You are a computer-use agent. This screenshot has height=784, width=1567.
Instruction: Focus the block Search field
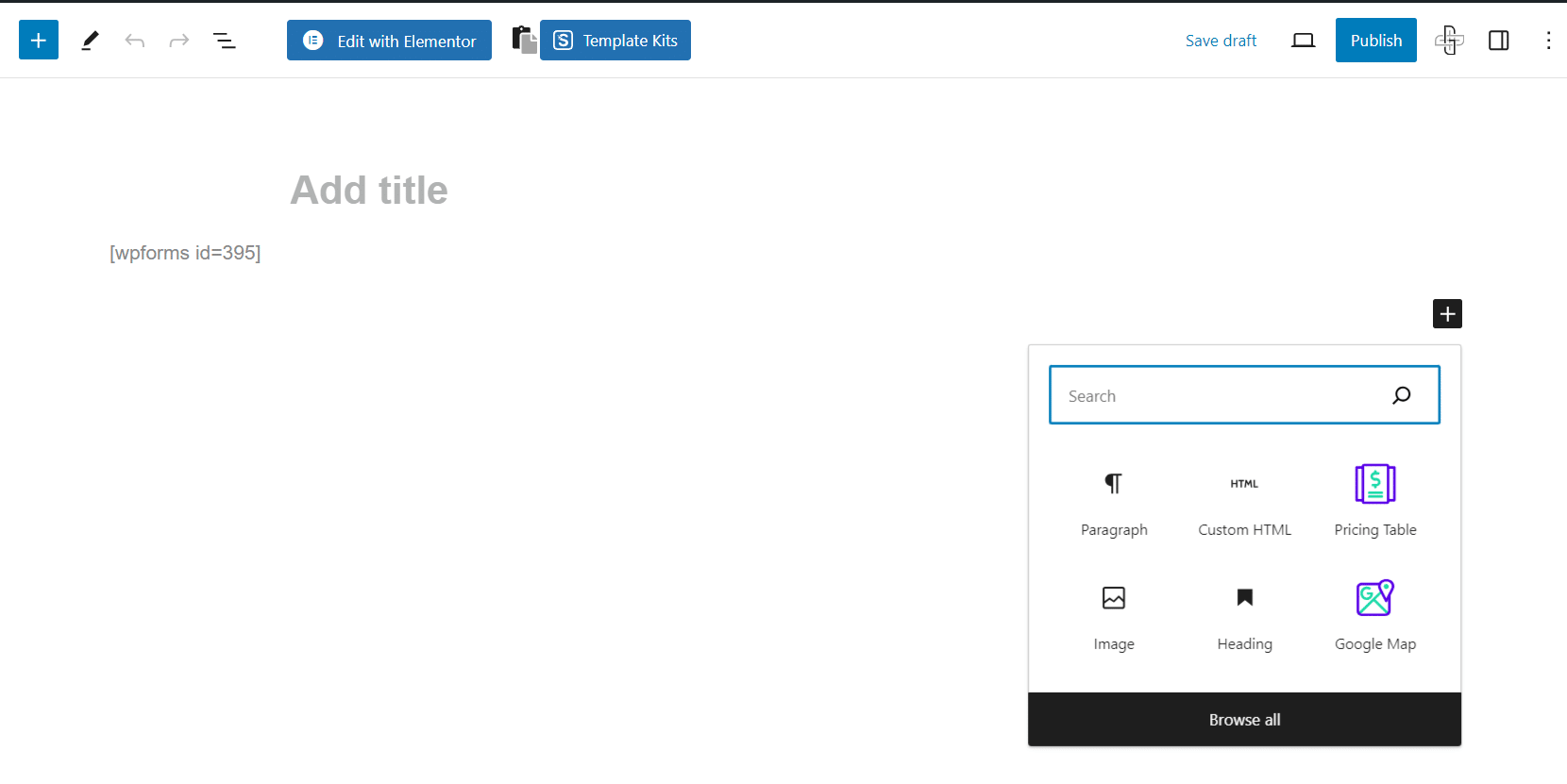tap(1223, 396)
